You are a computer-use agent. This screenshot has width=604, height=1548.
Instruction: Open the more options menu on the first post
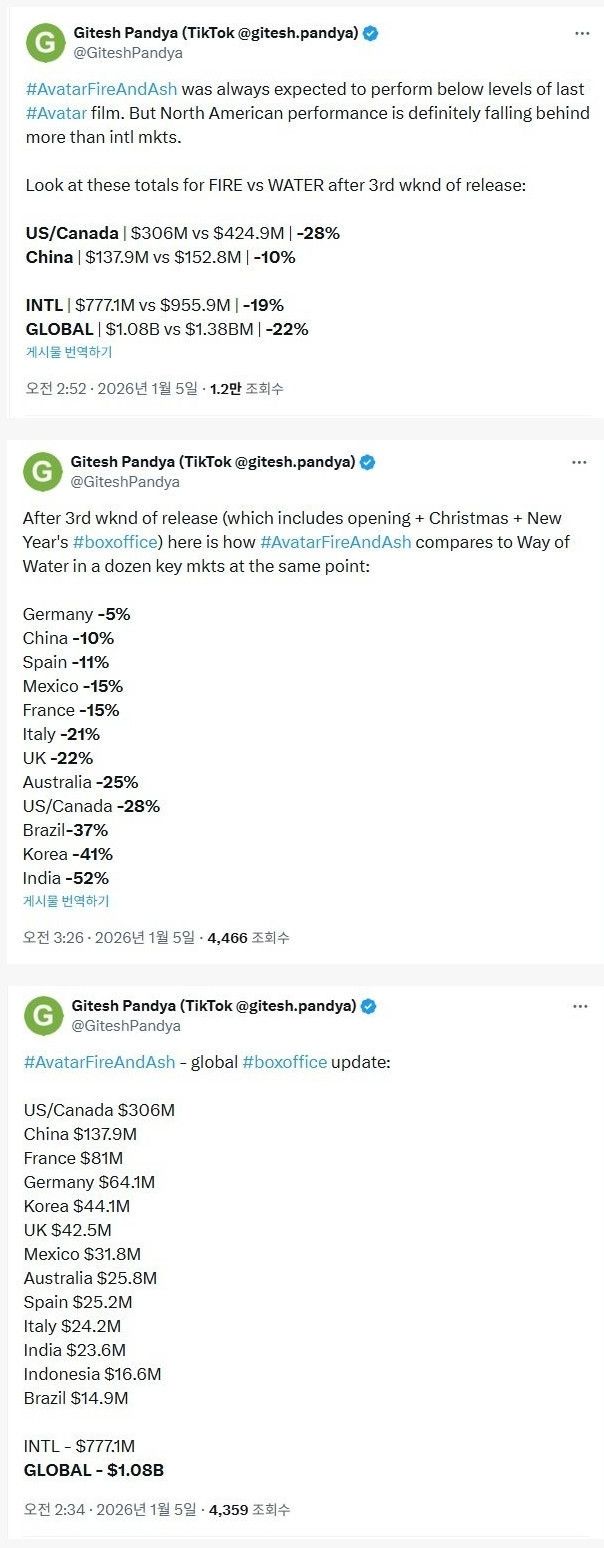581,33
